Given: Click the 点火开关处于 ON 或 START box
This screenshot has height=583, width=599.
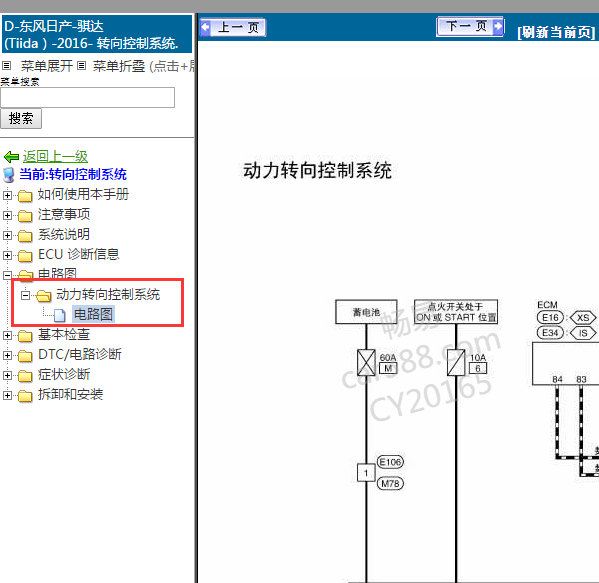Looking at the screenshot, I should click(456, 312).
